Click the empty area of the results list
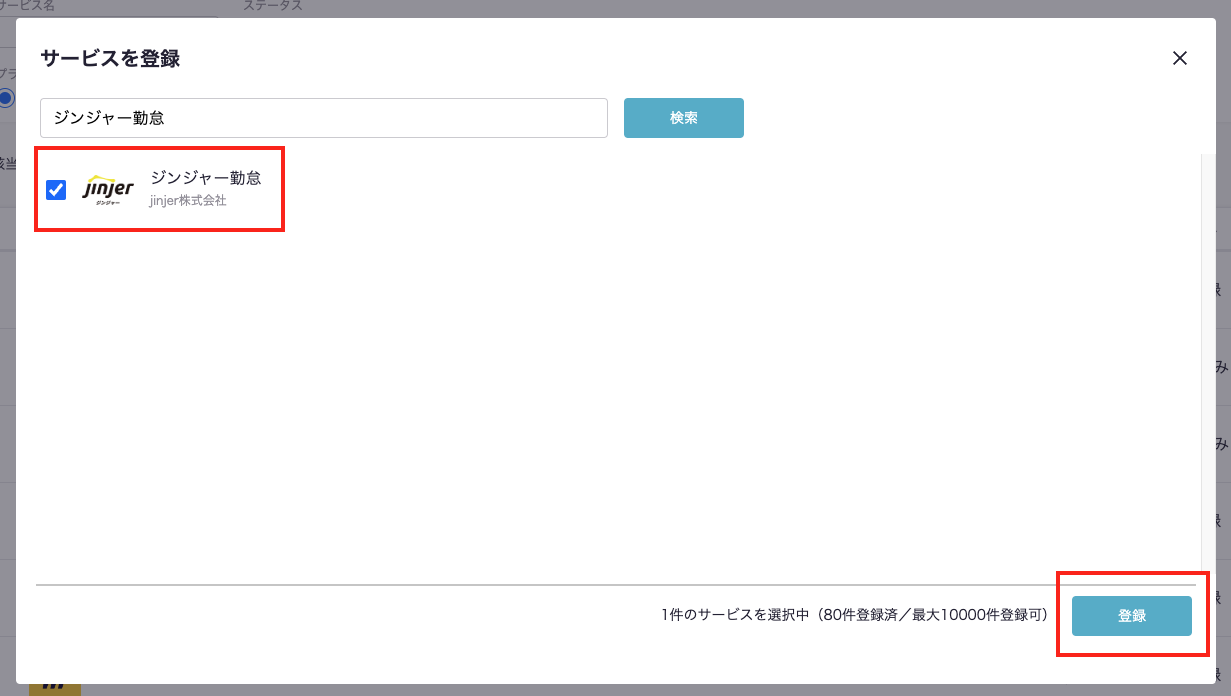The image size is (1231, 696). (x=600, y=400)
